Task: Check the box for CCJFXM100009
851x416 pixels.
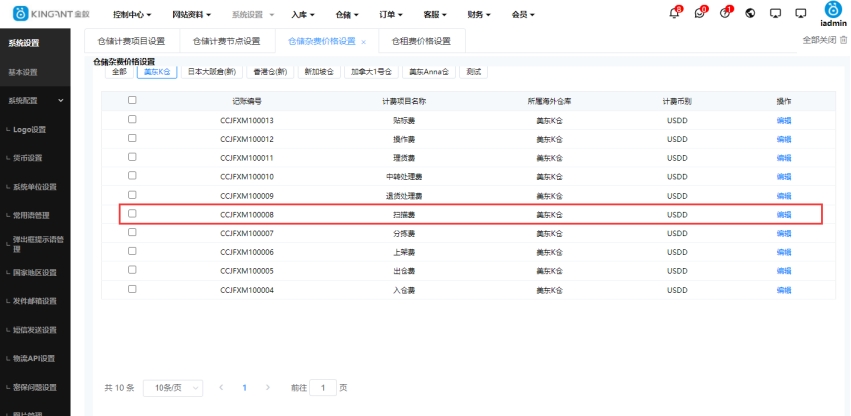Action: 132,194
